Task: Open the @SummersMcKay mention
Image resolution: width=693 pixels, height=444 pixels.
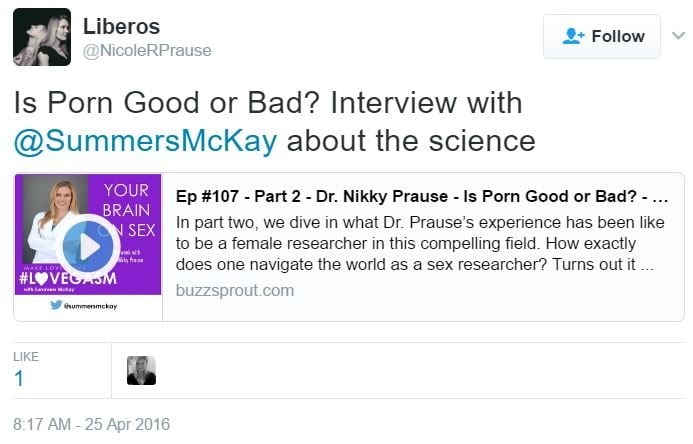Action: pyautogui.click(x=145, y=140)
